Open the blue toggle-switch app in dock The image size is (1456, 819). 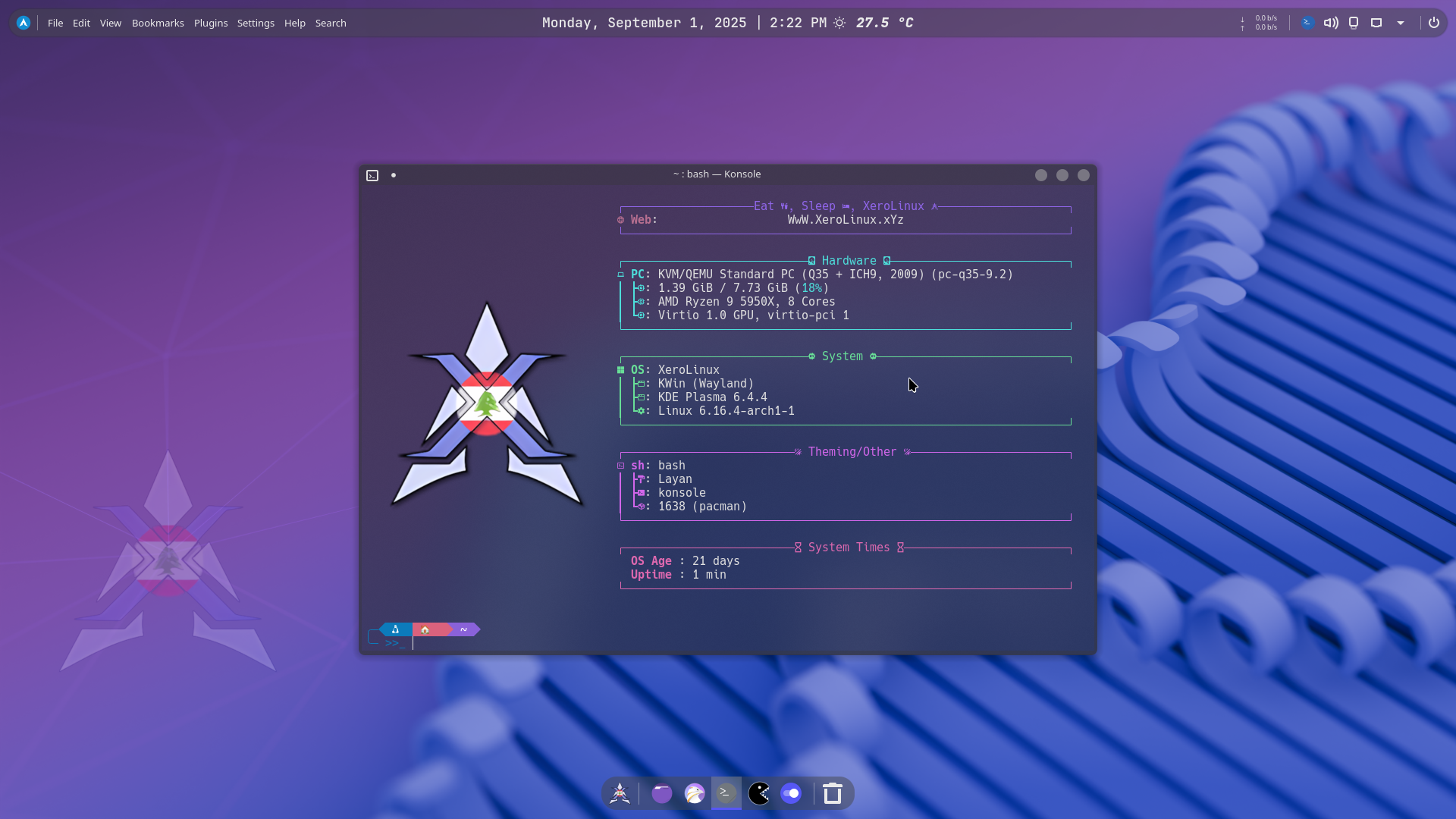pyautogui.click(x=791, y=793)
